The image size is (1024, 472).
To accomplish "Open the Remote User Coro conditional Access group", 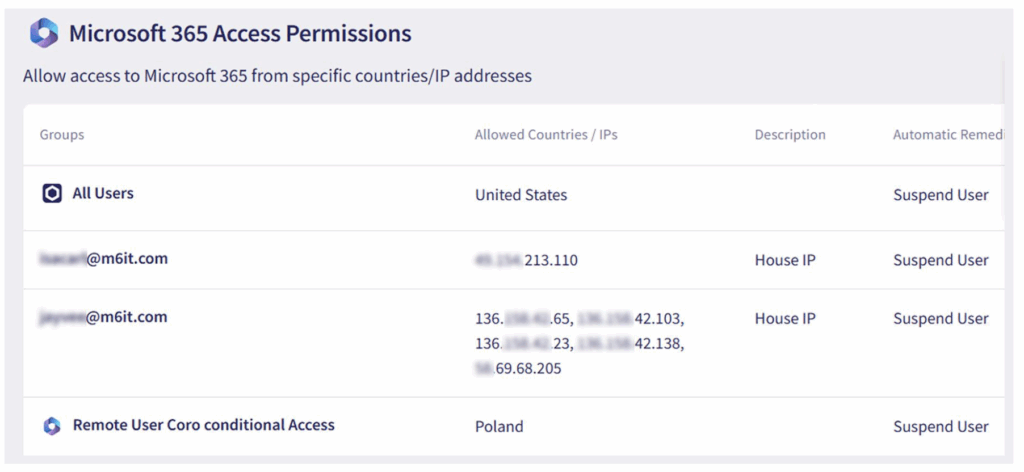I will point(203,425).
